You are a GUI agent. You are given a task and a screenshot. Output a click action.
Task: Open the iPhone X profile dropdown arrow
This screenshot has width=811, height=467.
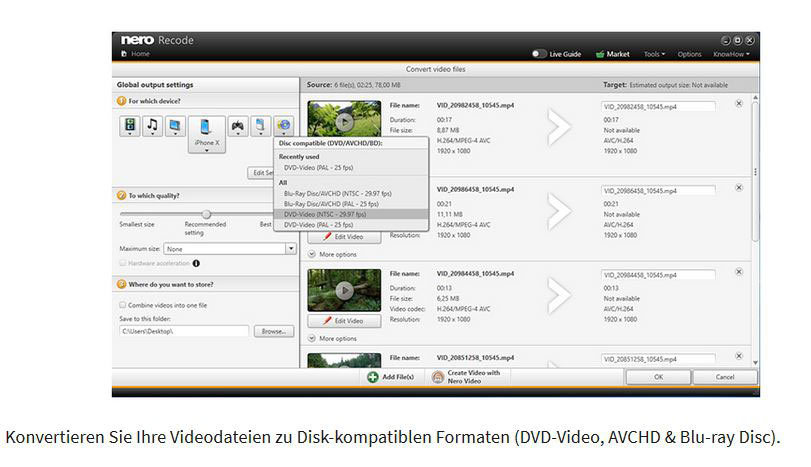click(207, 150)
